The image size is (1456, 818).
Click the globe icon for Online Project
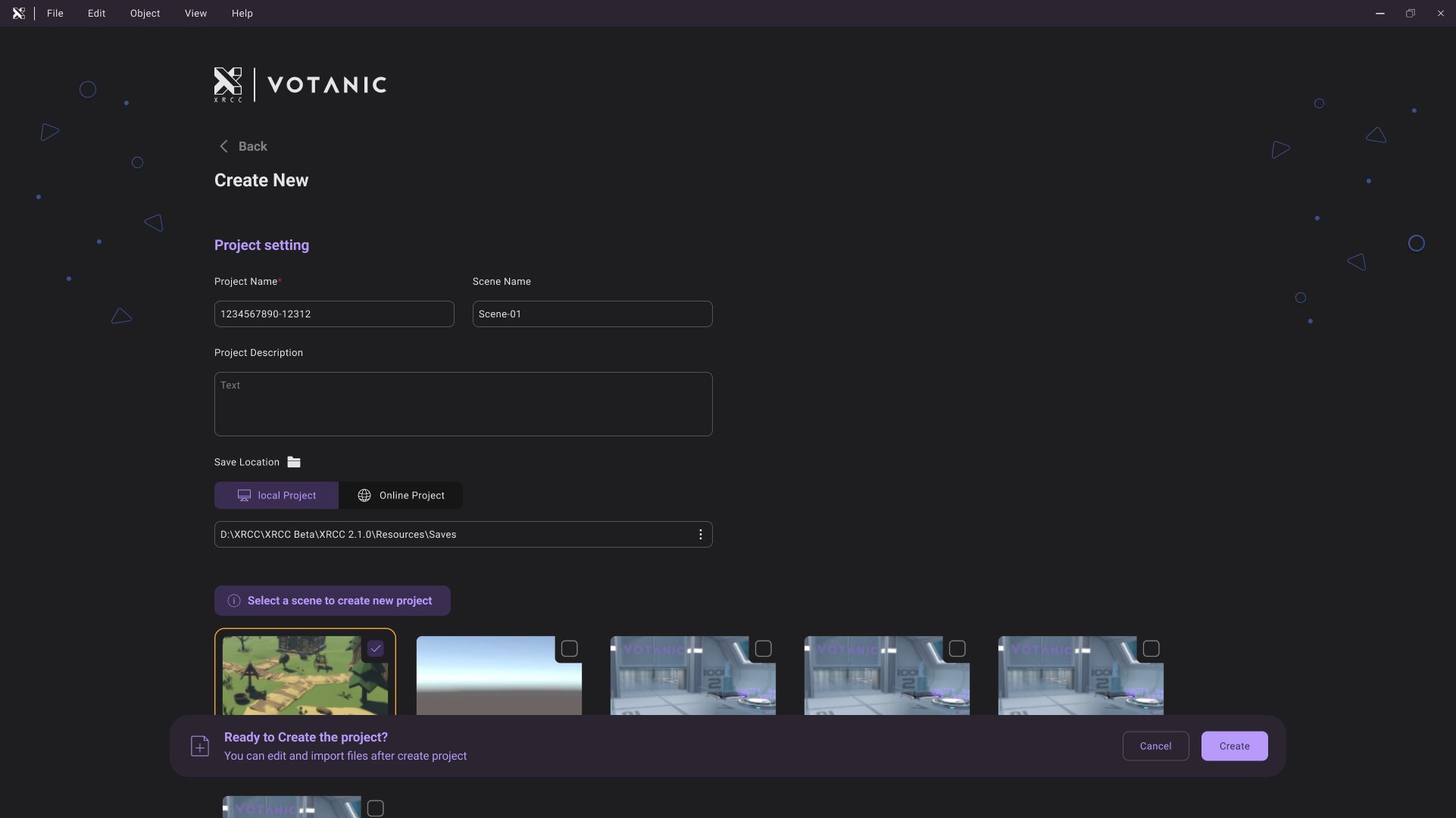click(x=364, y=495)
